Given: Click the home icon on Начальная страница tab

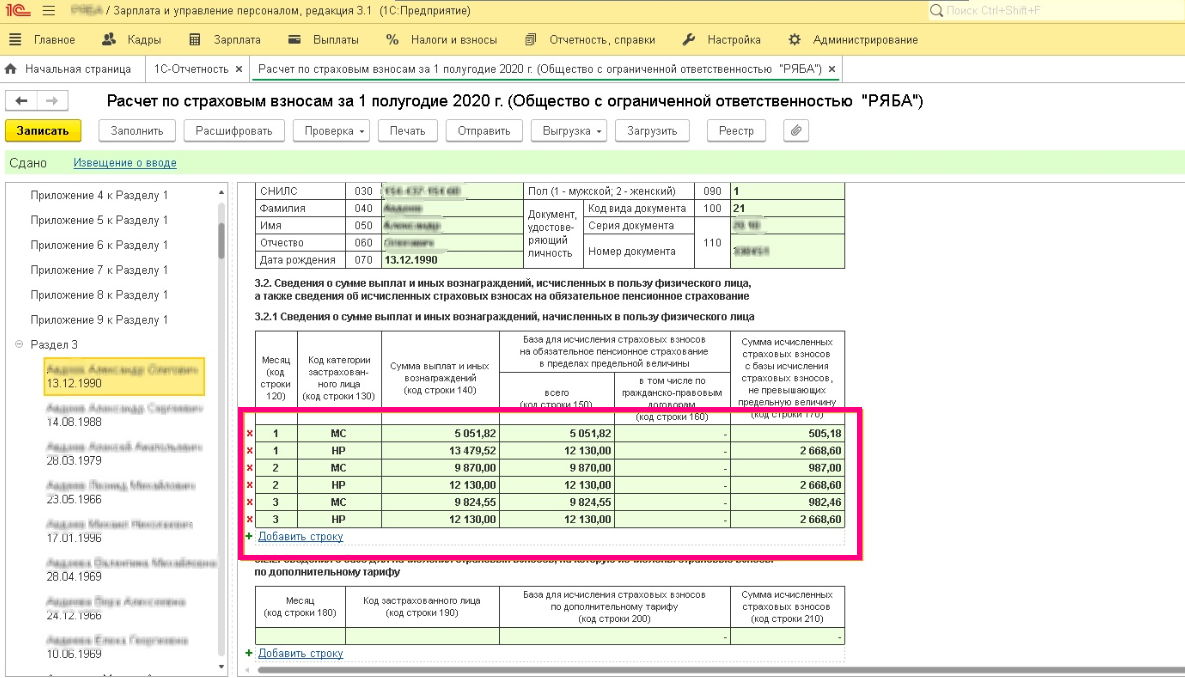Looking at the screenshot, I should tap(12, 69).
